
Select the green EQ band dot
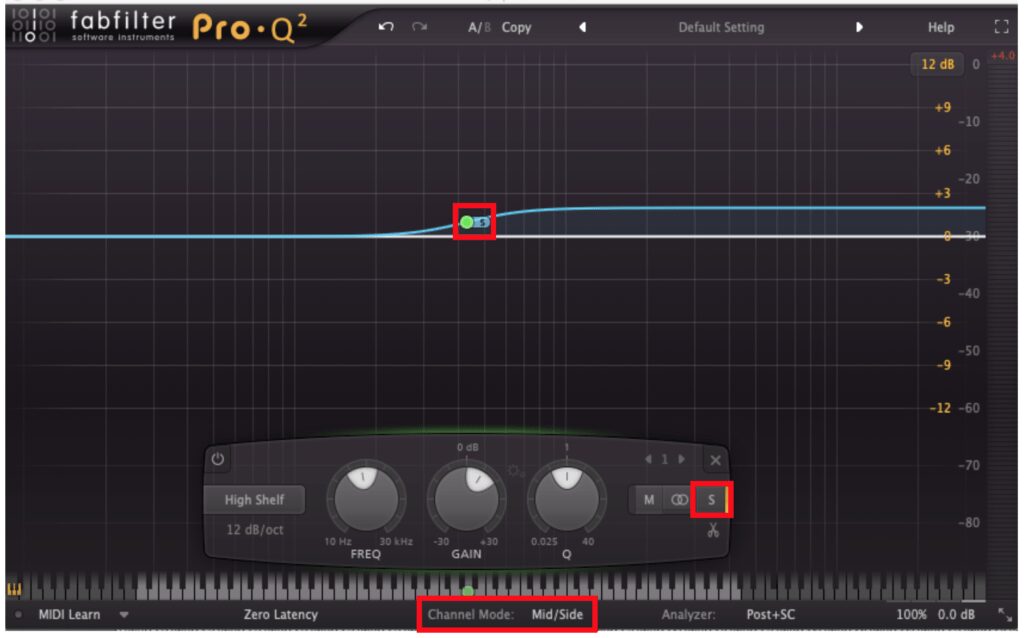(466, 222)
